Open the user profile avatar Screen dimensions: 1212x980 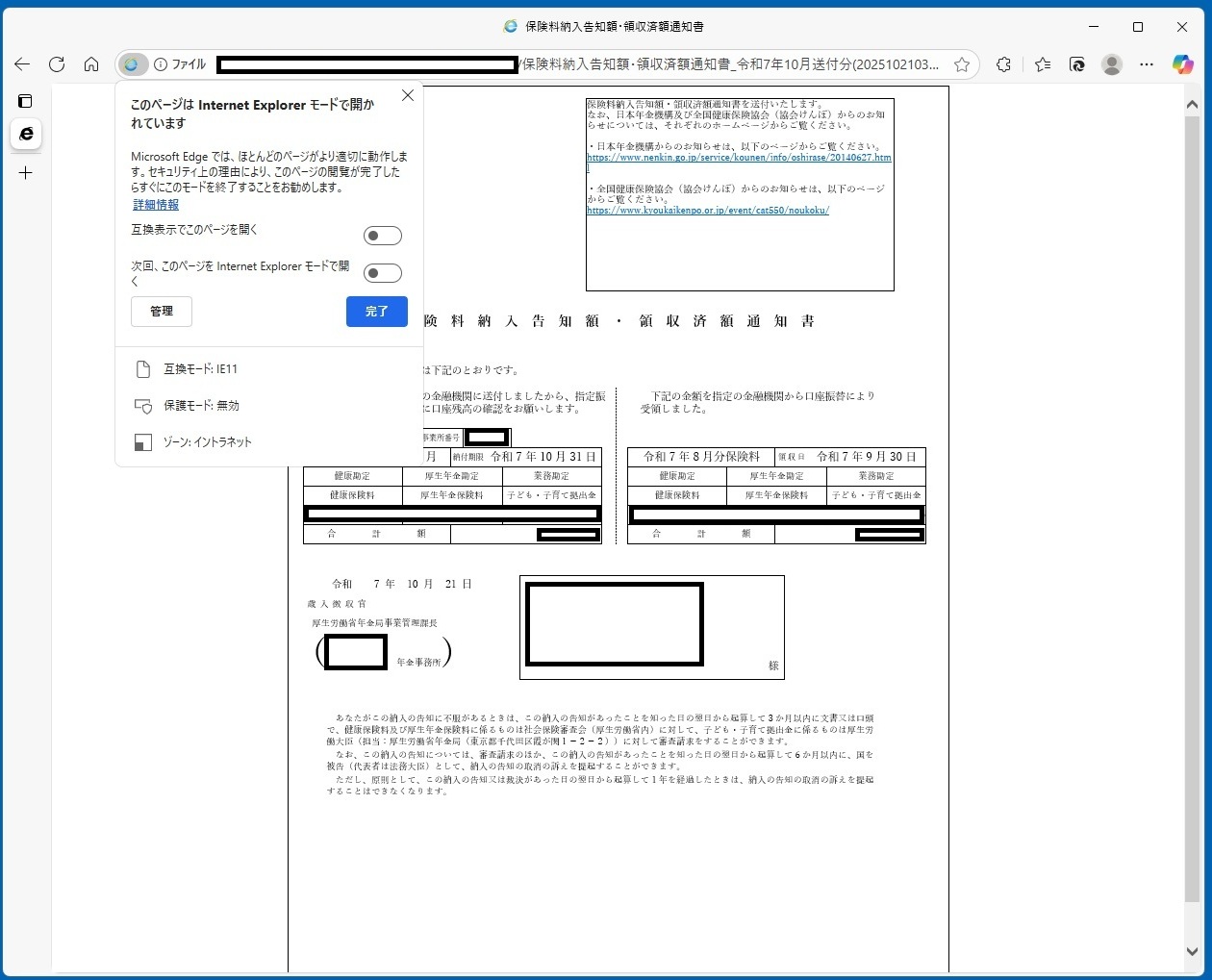click(x=1112, y=64)
